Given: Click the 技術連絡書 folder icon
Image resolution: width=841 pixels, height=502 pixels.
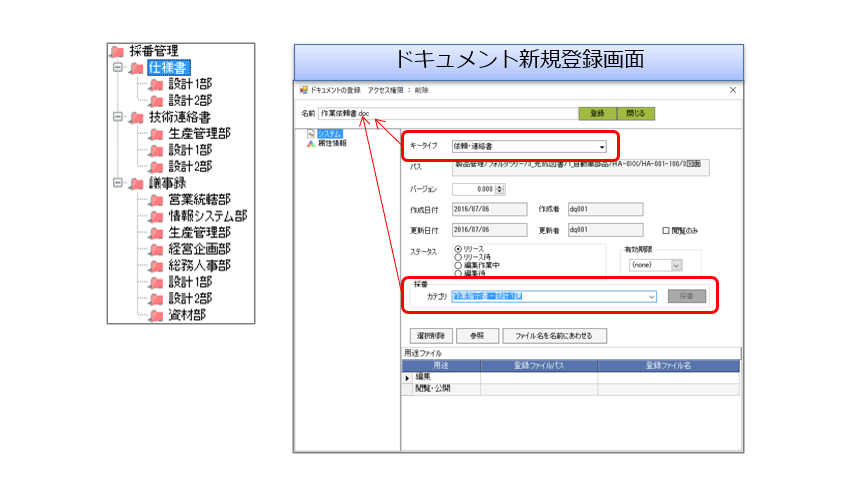Looking at the screenshot, I should (x=137, y=117).
